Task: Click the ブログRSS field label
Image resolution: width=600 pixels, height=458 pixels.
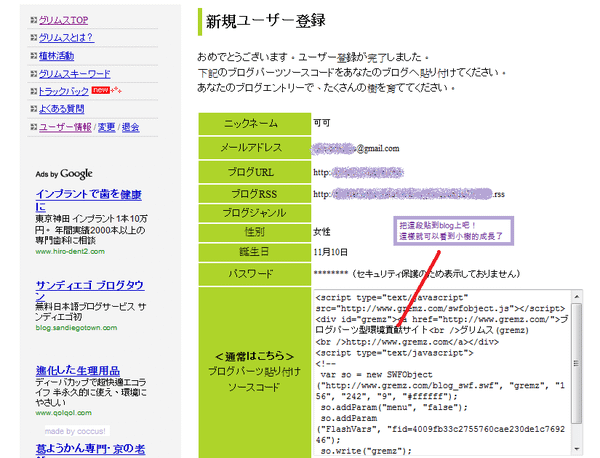Action: click(254, 194)
